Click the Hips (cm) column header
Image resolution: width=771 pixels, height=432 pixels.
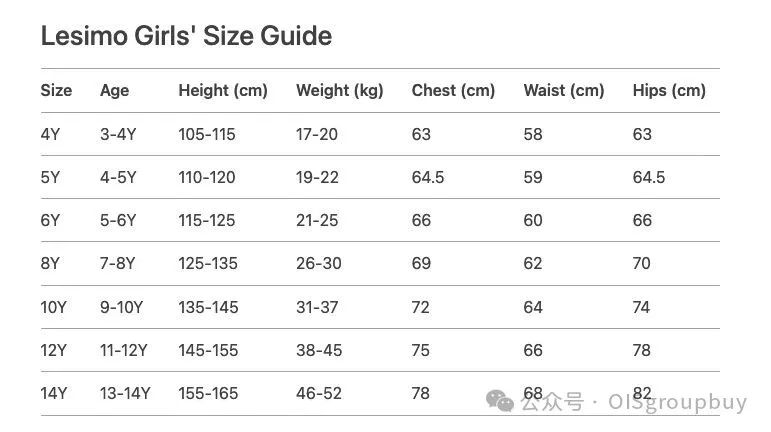[x=669, y=90]
